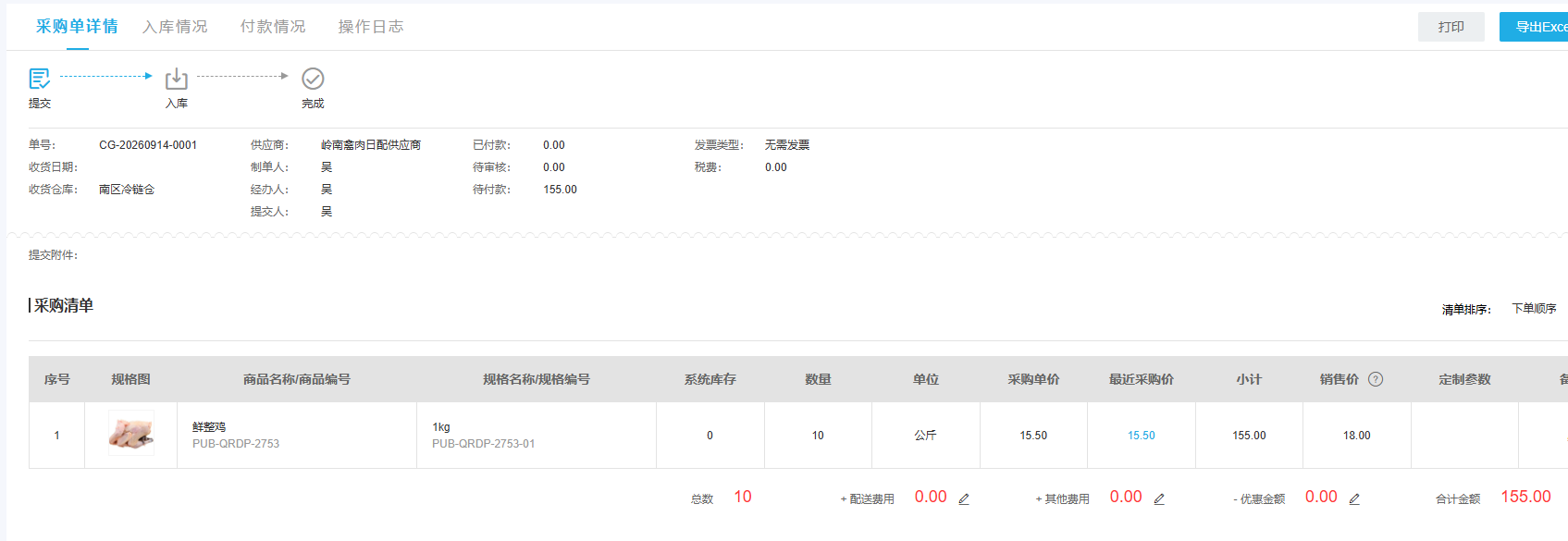Viewport: 1568px width, 541px height.
Task: Open the 鲜整鸡 product thumbnail image
Action: (130, 435)
